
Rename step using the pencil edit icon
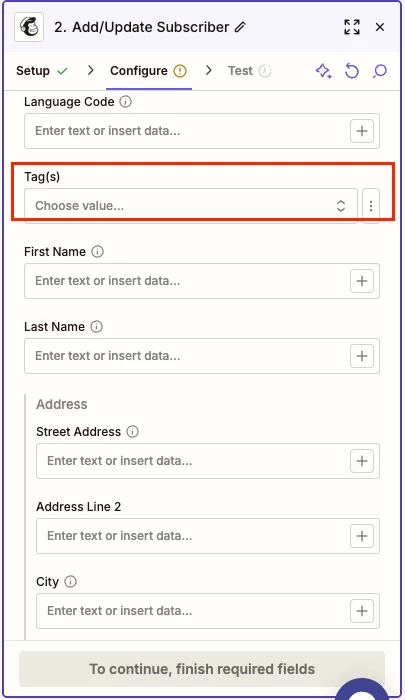pyautogui.click(x=240, y=27)
